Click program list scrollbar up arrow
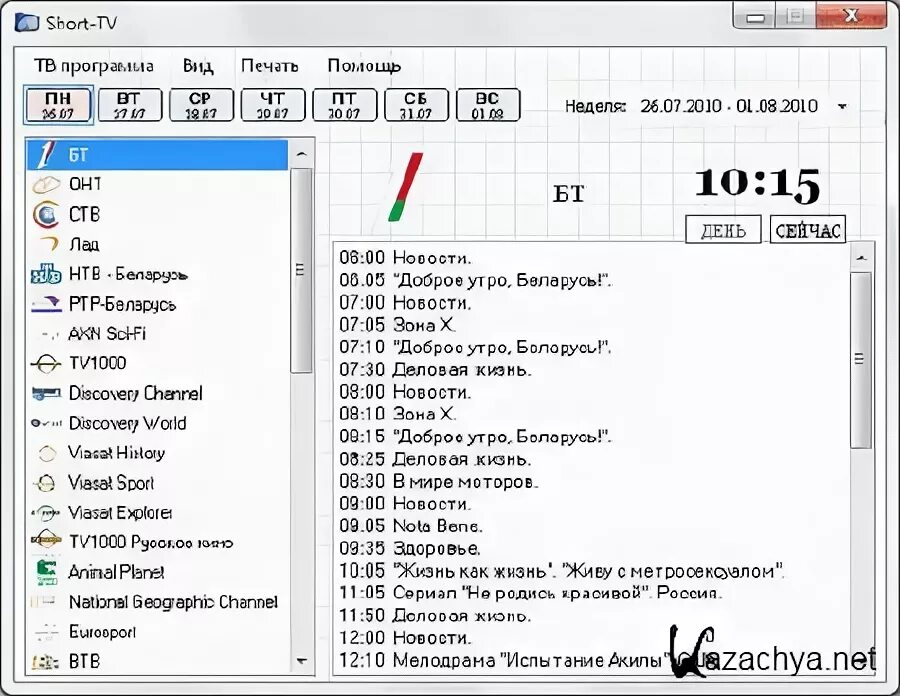 pos(861,258)
